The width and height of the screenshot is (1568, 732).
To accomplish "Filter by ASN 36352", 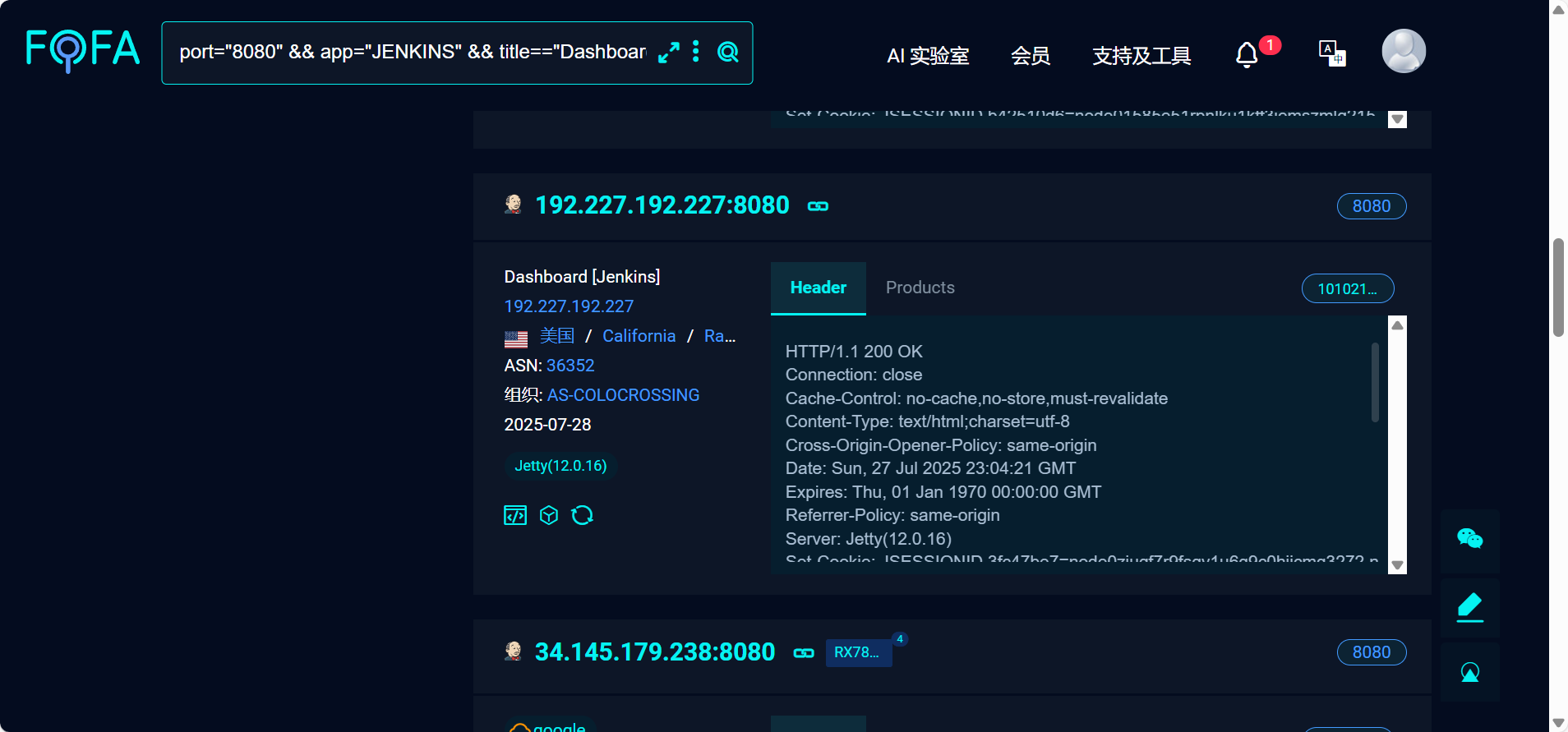I will point(570,366).
